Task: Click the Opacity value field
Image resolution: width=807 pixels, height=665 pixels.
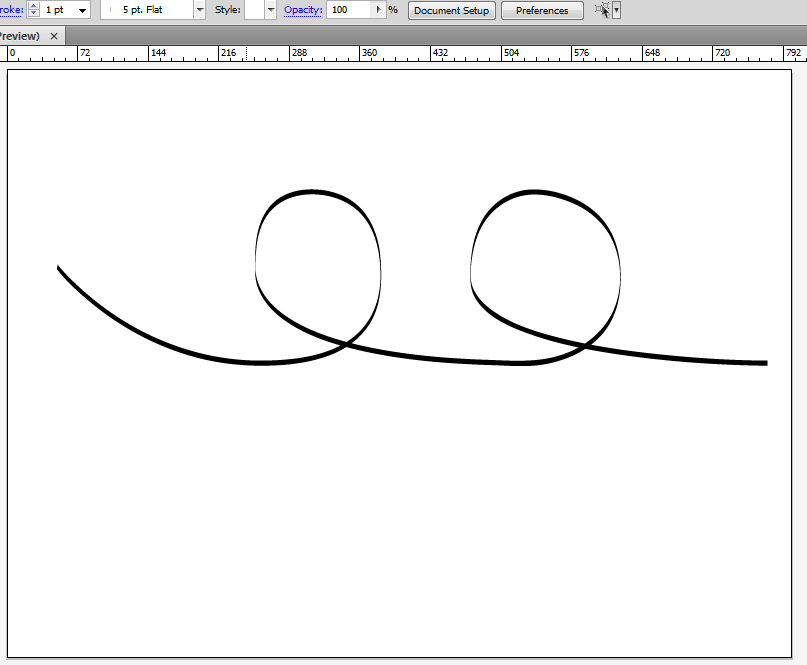Action: pos(348,10)
